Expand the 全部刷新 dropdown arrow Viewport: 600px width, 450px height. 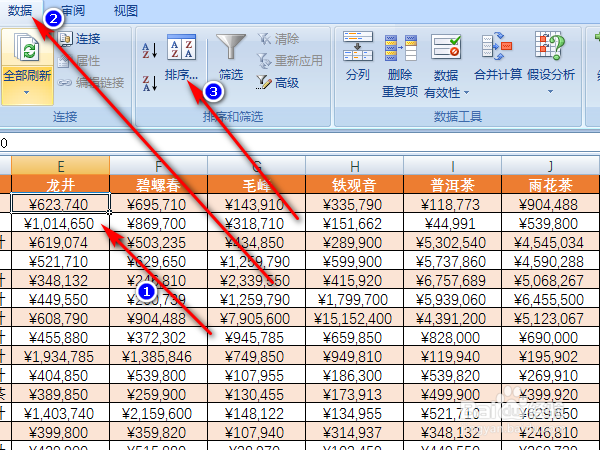26,93
